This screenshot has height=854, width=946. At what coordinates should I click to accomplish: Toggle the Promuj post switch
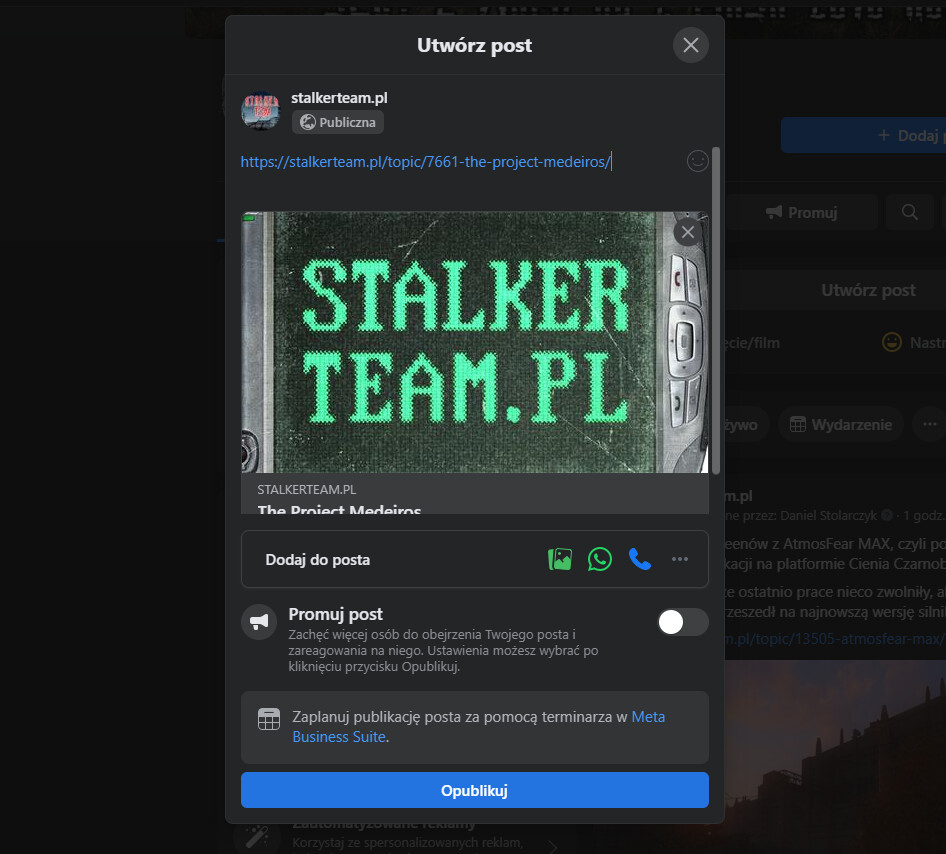[x=682, y=622]
